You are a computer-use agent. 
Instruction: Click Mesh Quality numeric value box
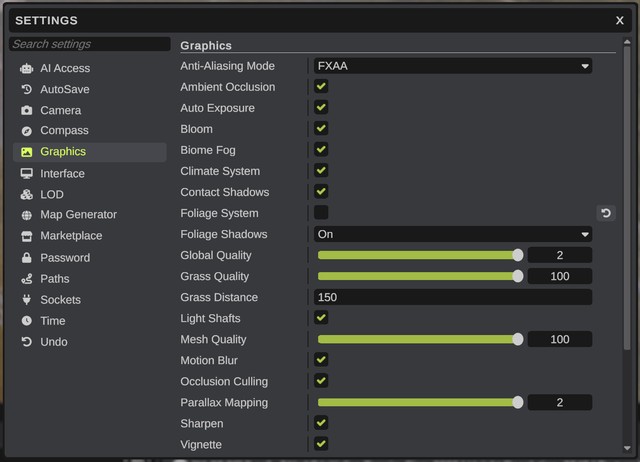pos(560,339)
